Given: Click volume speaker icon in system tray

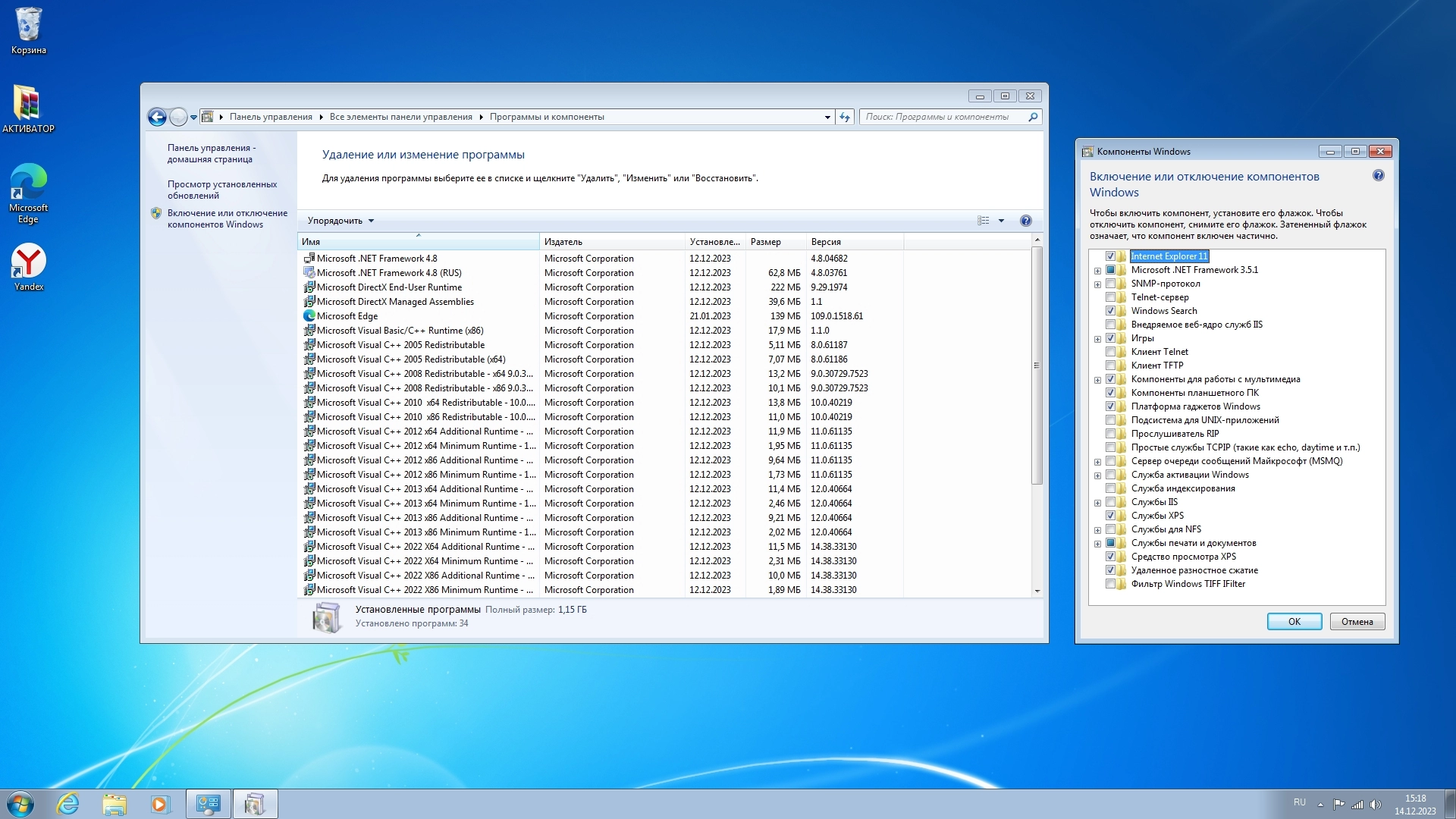Looking at the screenshot, I should pyautogui.click(x=1376, y=805).
